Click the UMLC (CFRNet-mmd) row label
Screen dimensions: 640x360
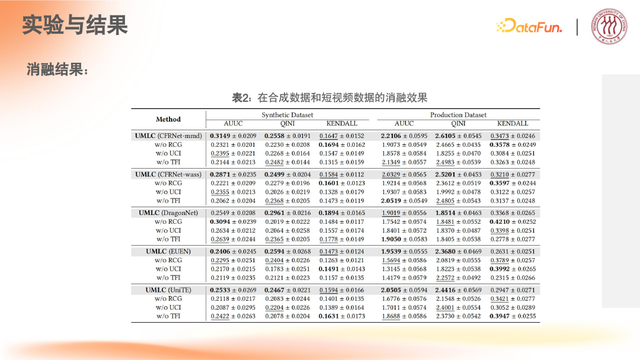coord(168,136)
